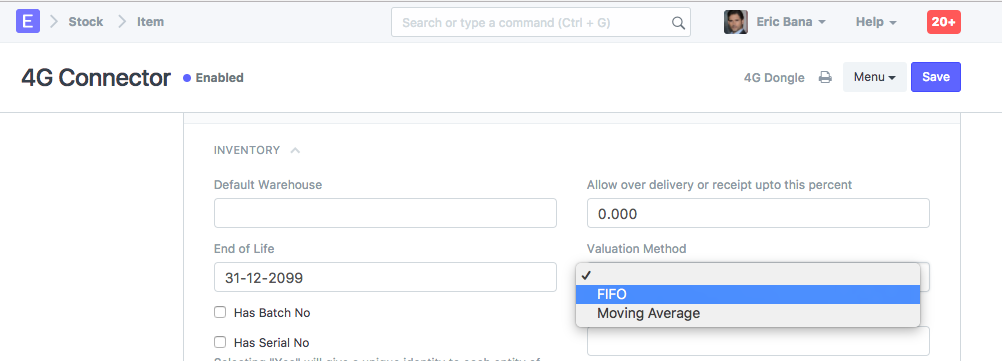Click the Save button
1002x361 pixels.
click(x=936, y=77)
